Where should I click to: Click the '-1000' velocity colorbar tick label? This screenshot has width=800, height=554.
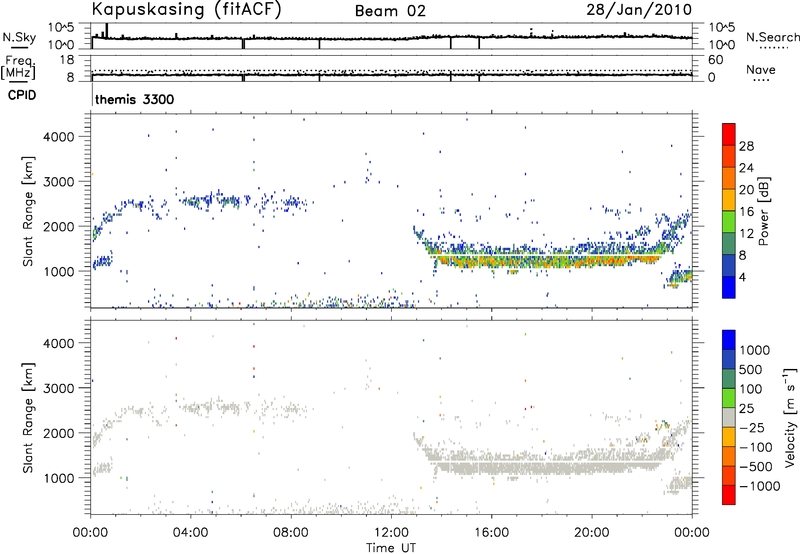(759, 486)
